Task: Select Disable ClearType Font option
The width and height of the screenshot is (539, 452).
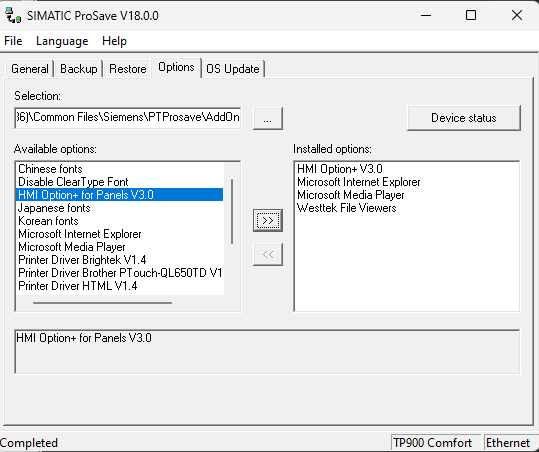Action: click(73, 182)
